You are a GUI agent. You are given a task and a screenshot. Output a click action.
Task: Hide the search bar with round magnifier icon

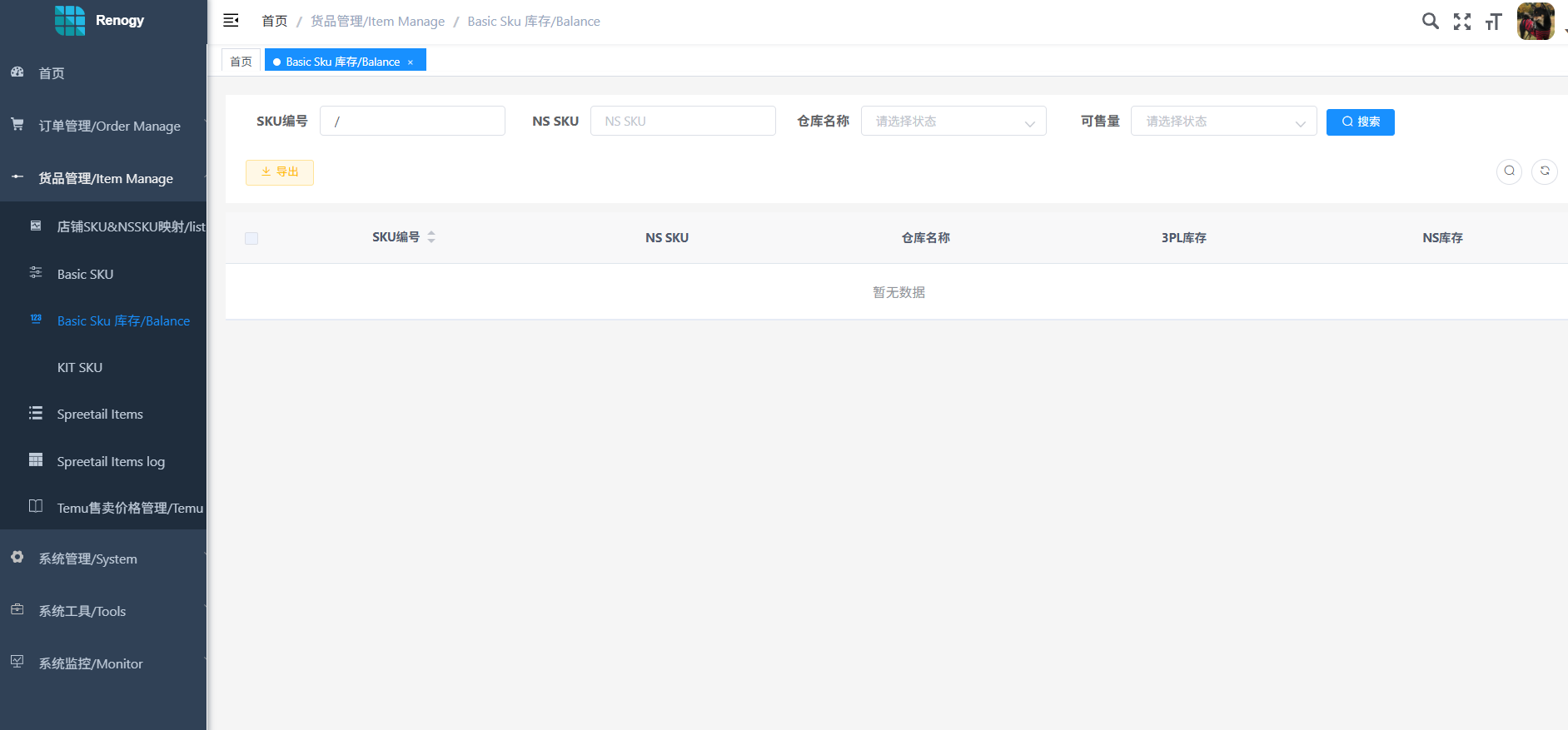[x=1509, y=171]
